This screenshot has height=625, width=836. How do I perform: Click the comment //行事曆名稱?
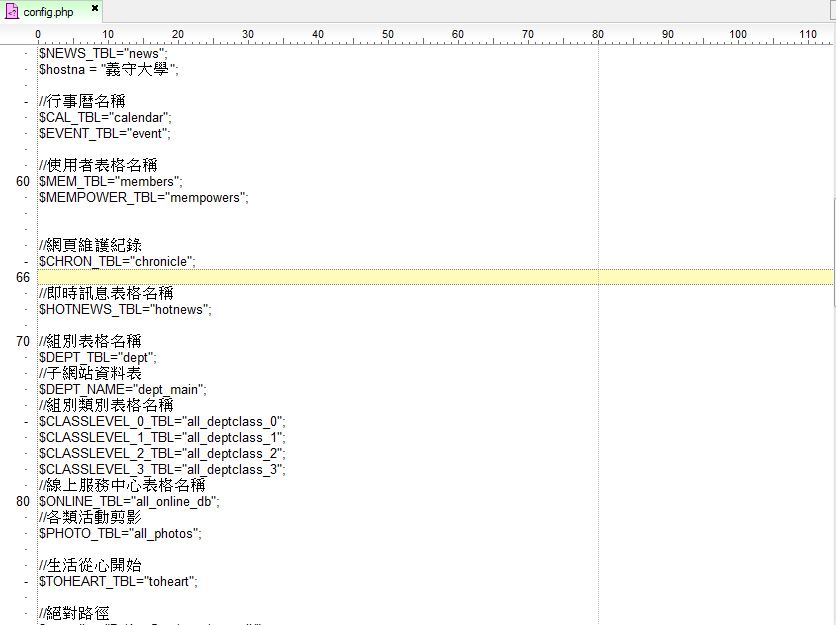click(82, 101)
